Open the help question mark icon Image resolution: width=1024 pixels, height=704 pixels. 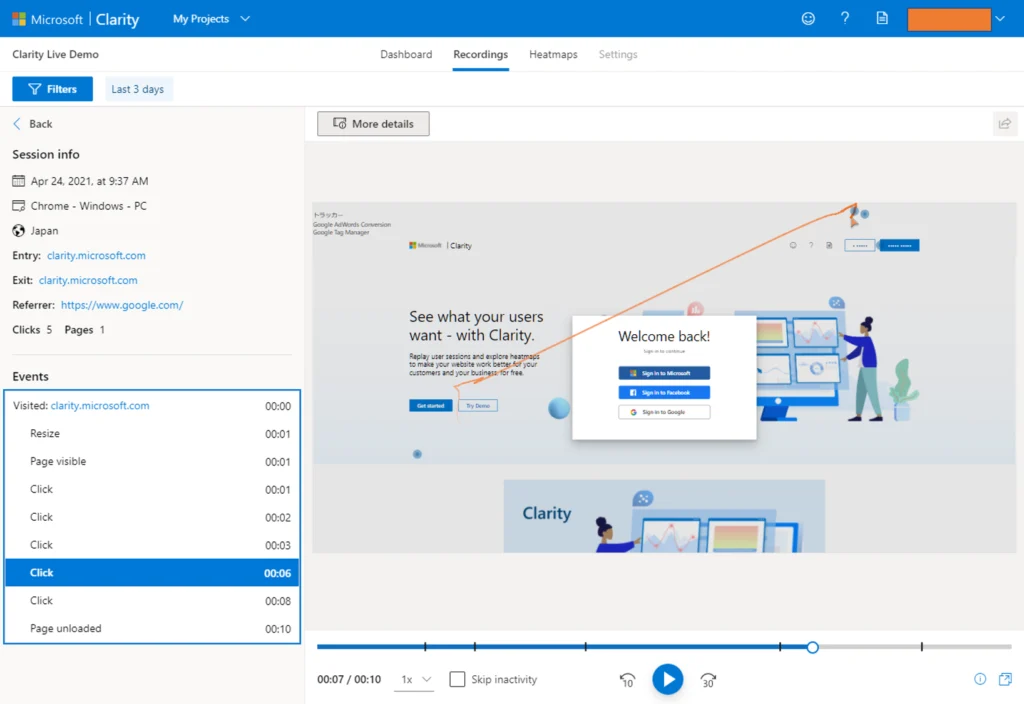click(844, 18)
